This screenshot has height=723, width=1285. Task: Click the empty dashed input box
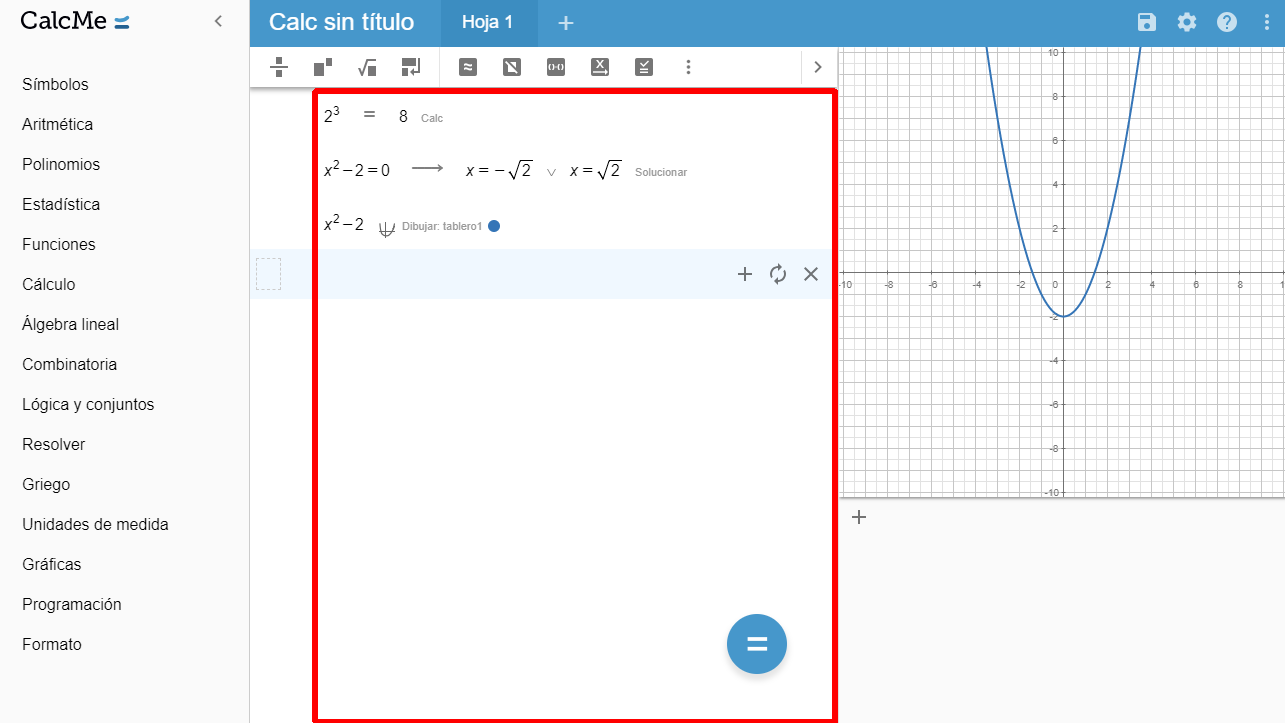click(x=268, y=274)
